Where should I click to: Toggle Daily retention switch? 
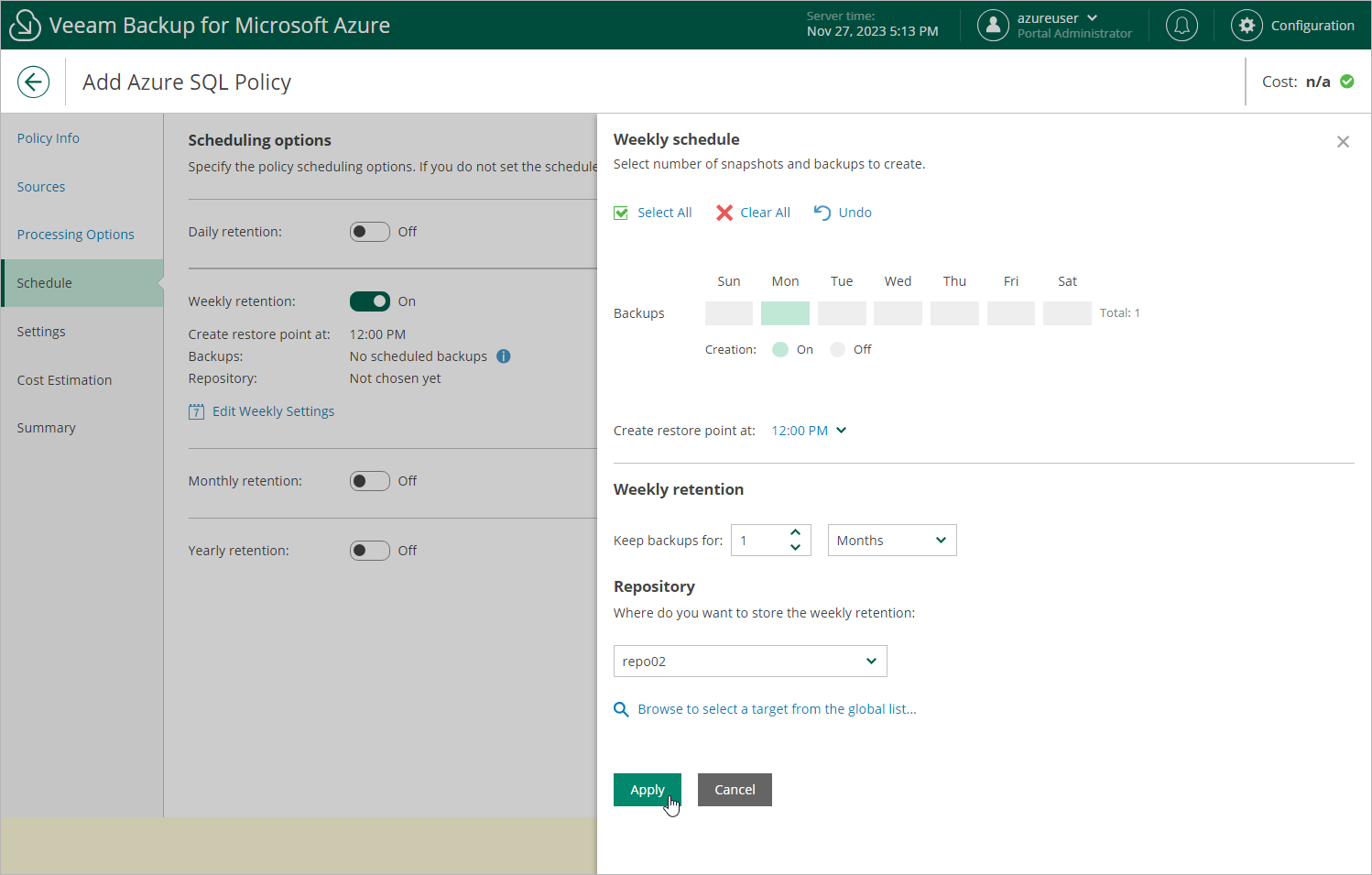(x=370, y=232)
